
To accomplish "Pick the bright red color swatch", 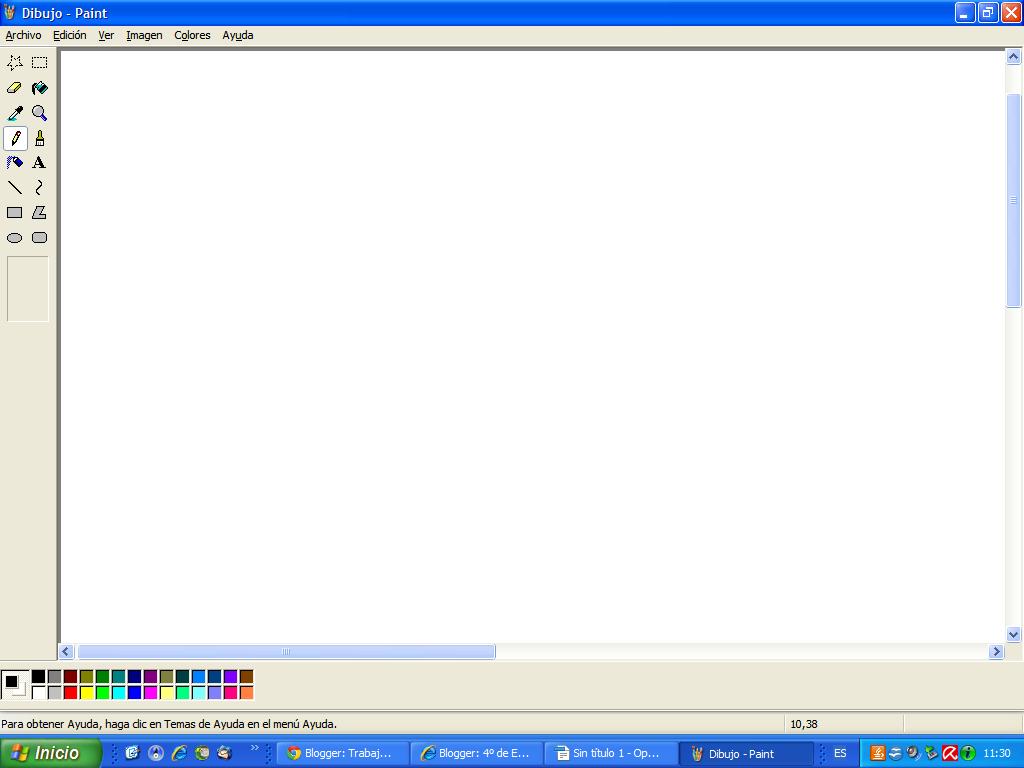I will pyautogui.click(x=71, y=692).
